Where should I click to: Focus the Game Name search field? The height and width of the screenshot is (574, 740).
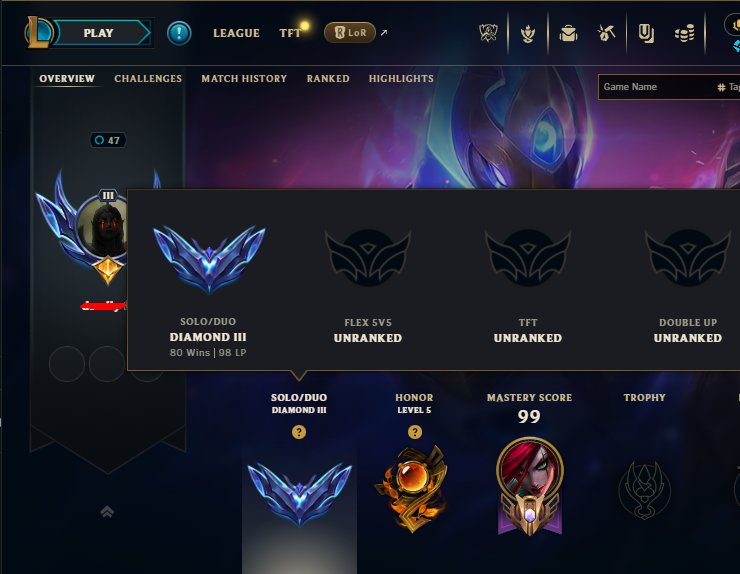(656, 87)
